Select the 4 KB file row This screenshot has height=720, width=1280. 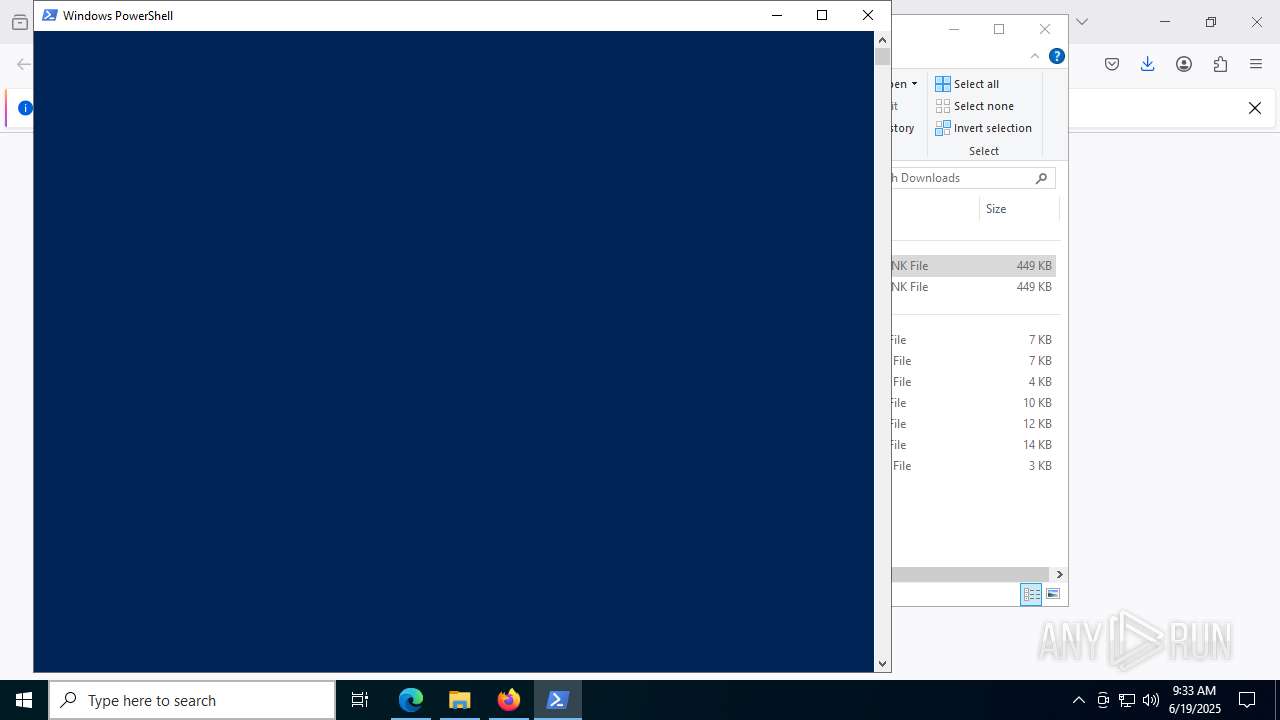tap(973, 382)
